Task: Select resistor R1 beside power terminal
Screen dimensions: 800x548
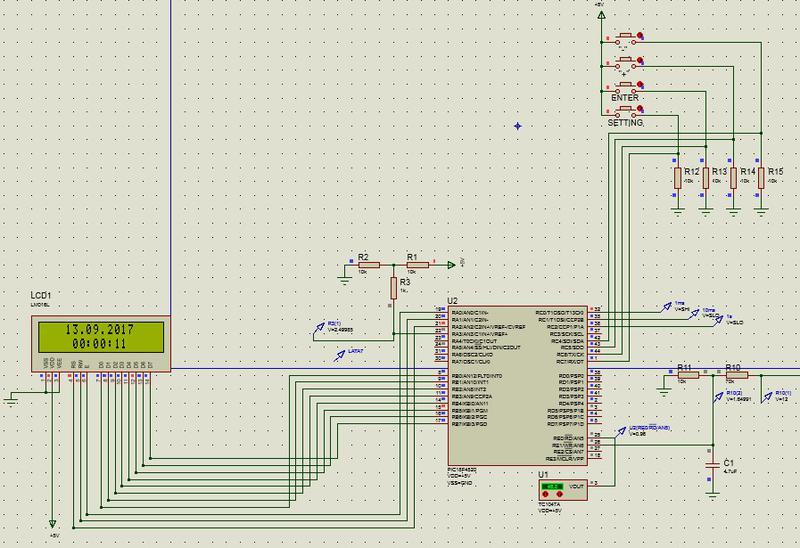Action: point(417,265)
